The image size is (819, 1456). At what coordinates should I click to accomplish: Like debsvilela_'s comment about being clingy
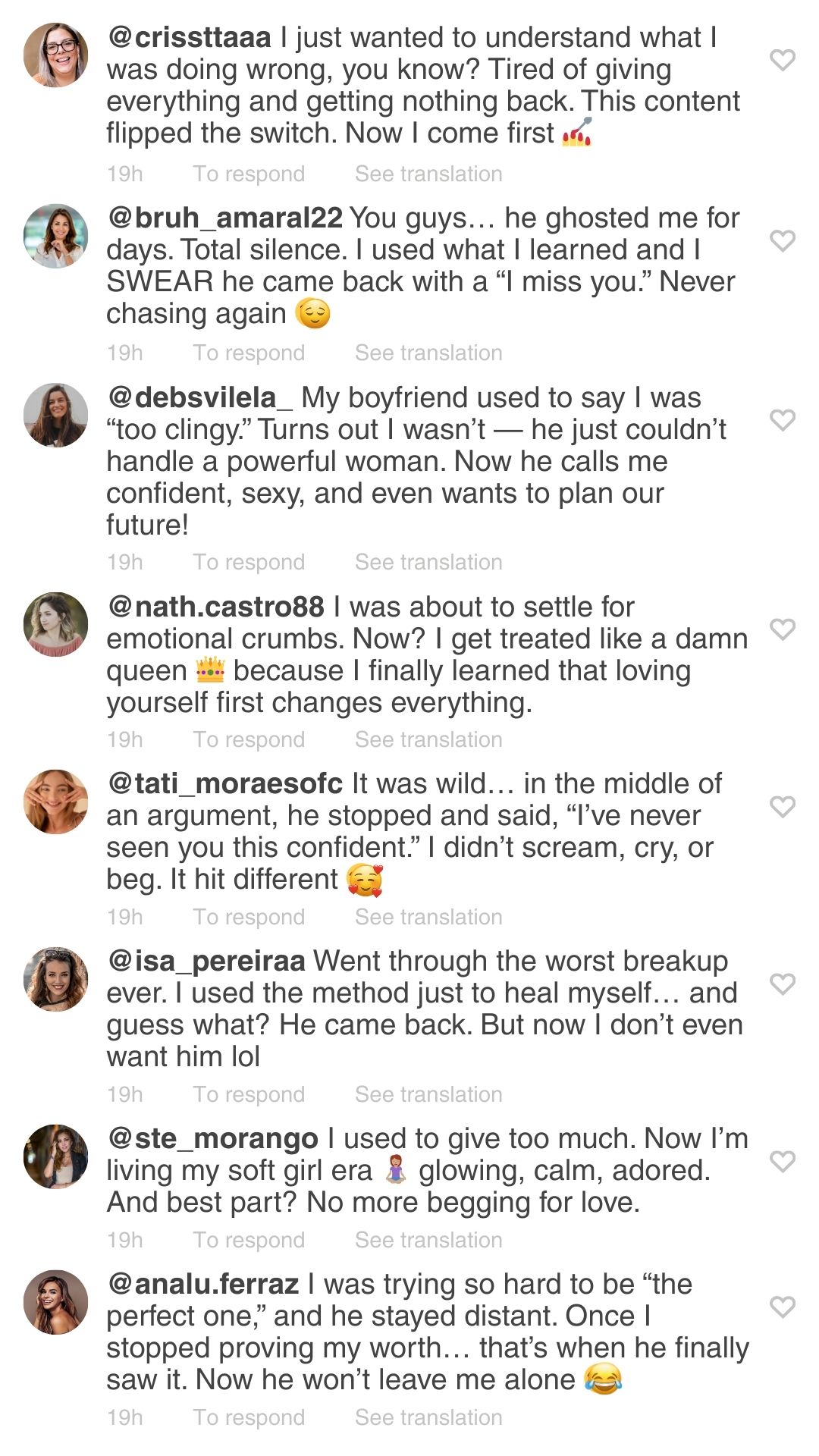(x=782, y=420)
